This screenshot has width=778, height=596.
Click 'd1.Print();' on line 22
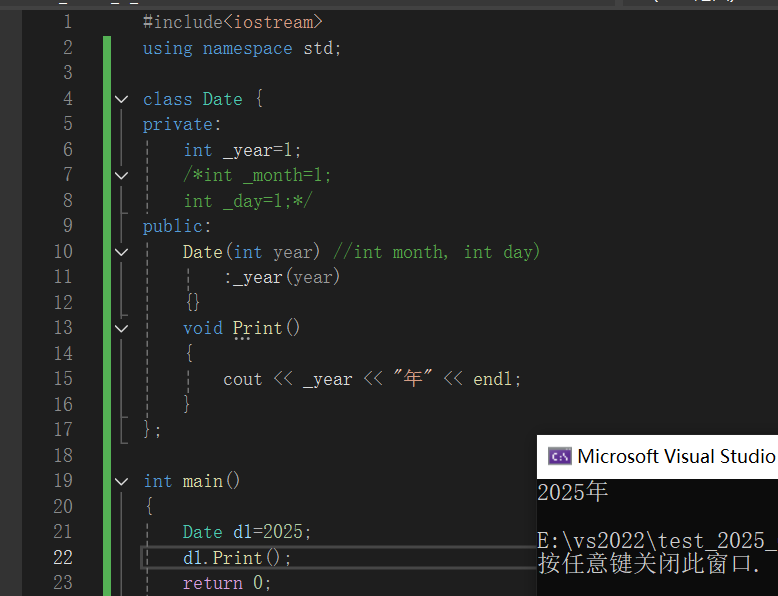(237, 558)
